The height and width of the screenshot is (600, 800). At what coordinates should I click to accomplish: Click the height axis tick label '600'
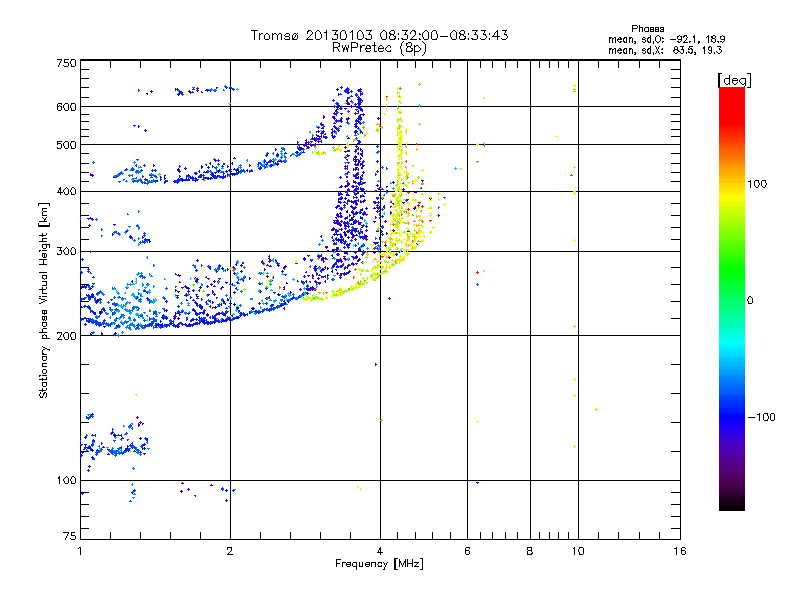[x=67, y=107]
